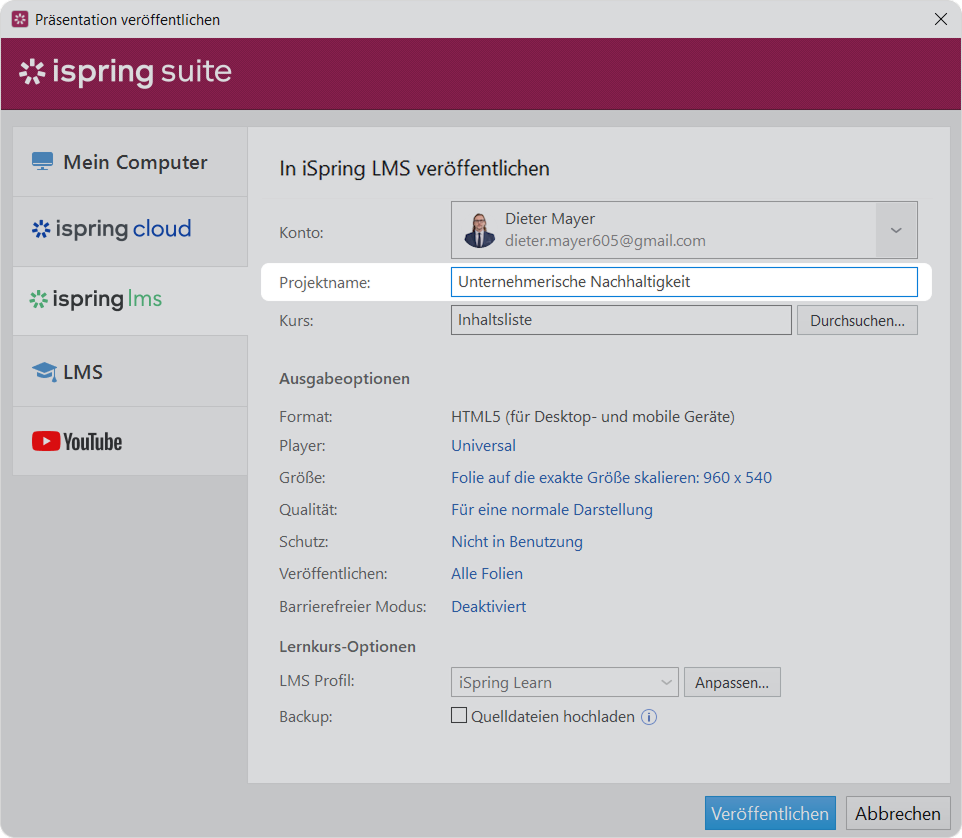Open the iSpring Cloud publishing tab

[x=130, y=229]
